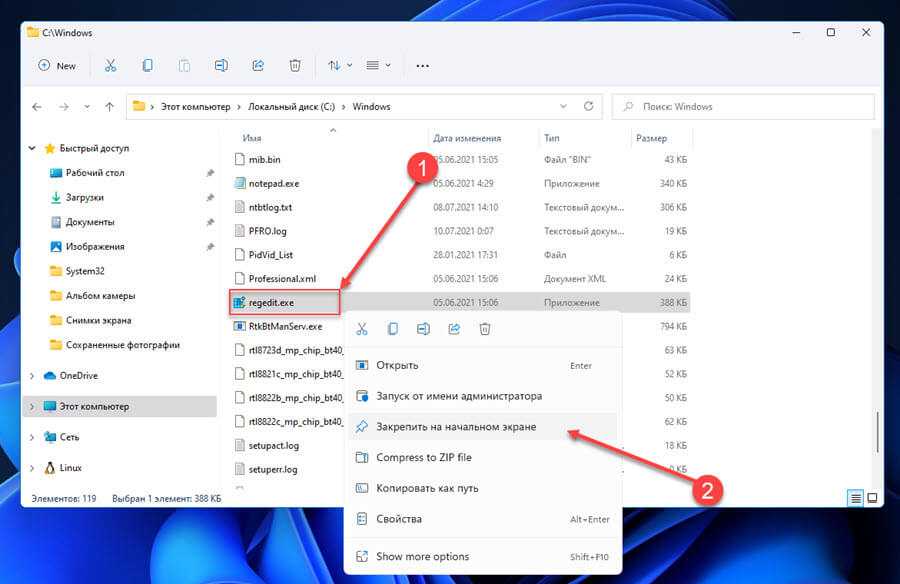Click the Delete trash icon in the top toolbar
This screenshot has height=584, width=900.
click(295, 66)
